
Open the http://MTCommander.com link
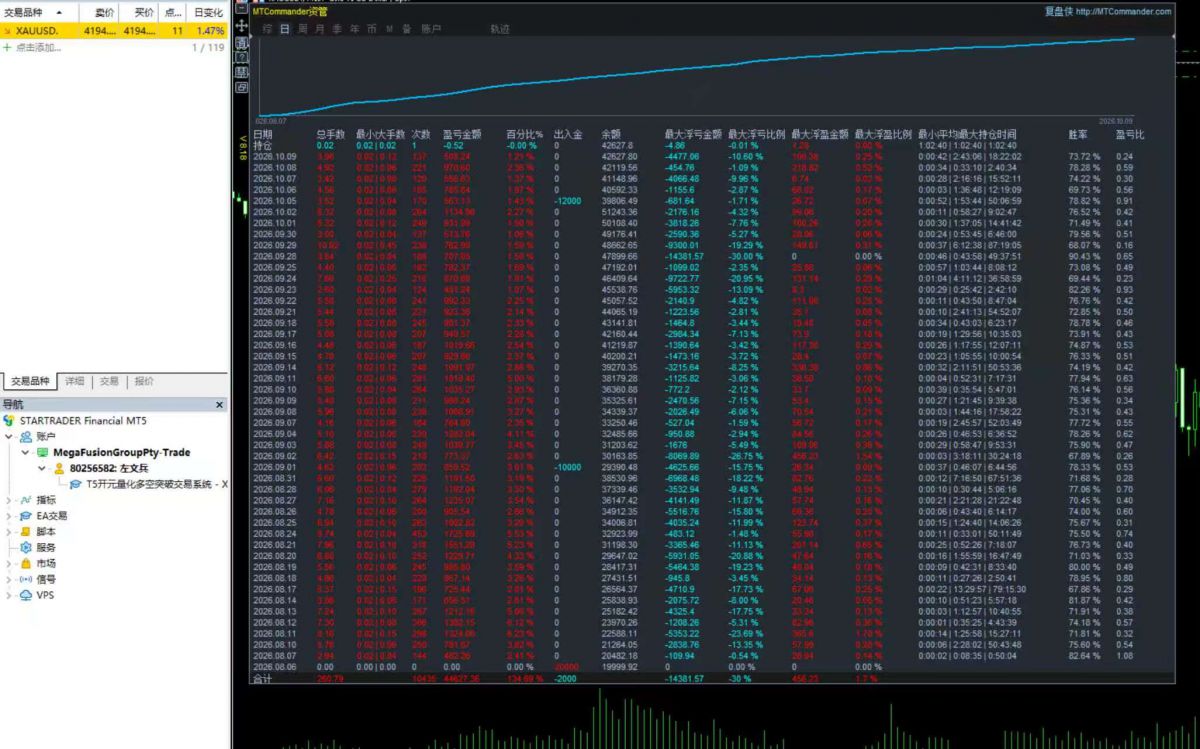1124,12
